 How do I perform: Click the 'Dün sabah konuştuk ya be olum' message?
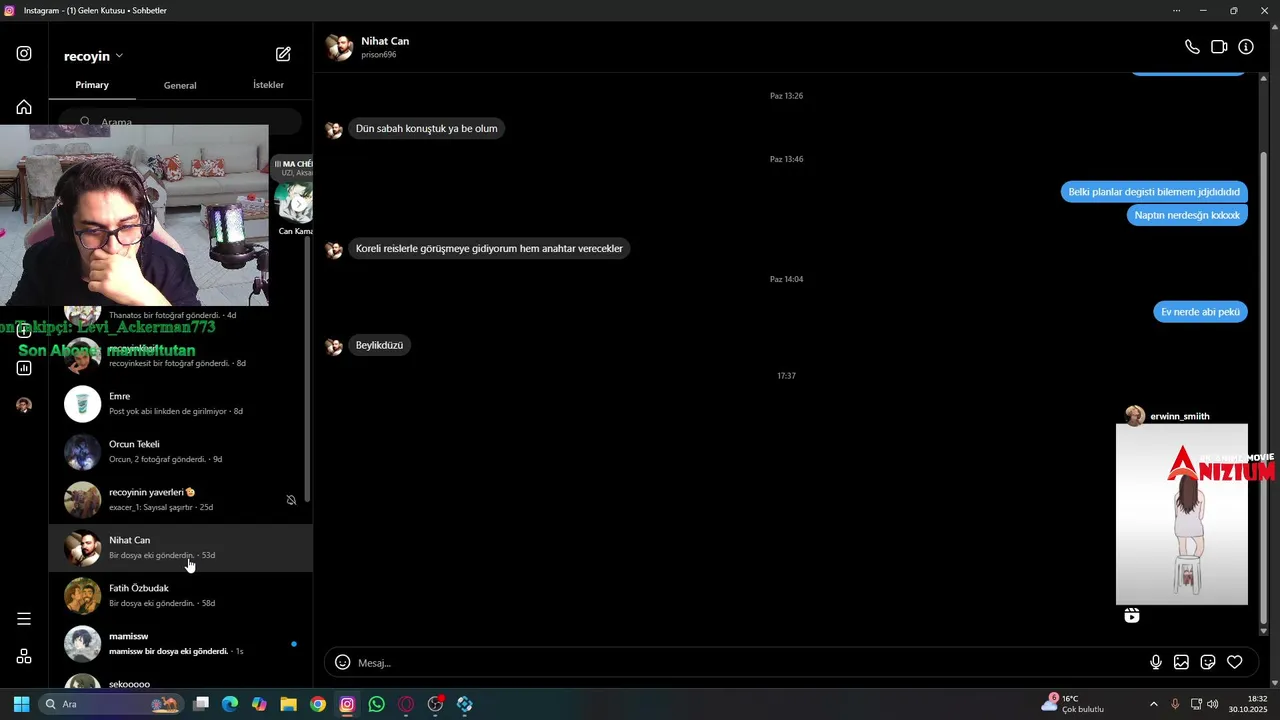426,128
